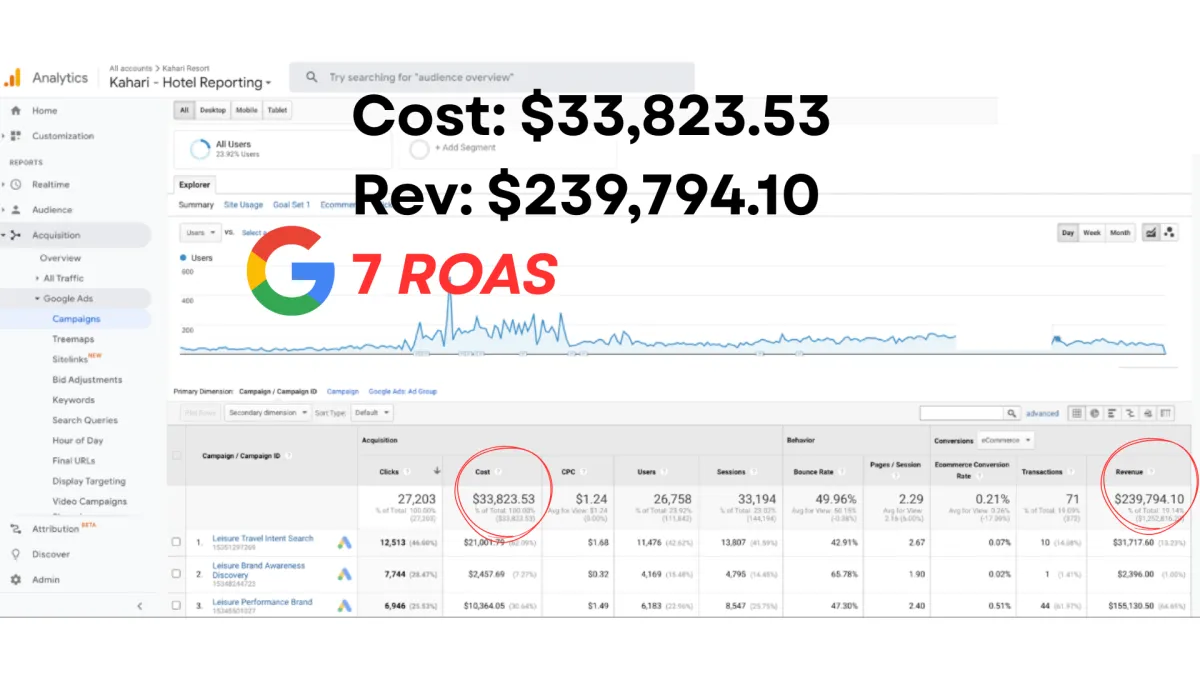
Task: Click Google Ads icon for Leisure Brand Awareness Discovery
Action: point(344,574)
